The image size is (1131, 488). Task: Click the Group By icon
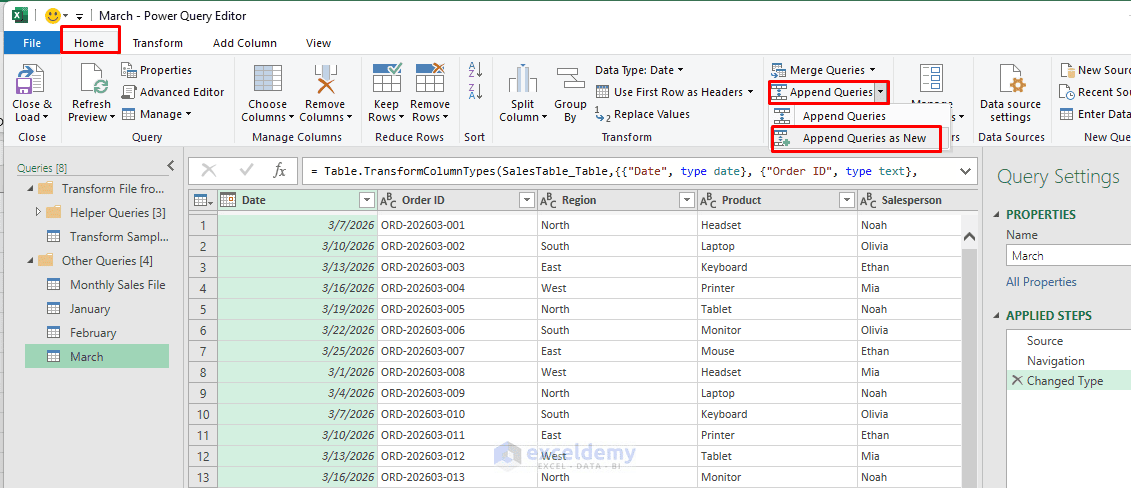[570, 79]
